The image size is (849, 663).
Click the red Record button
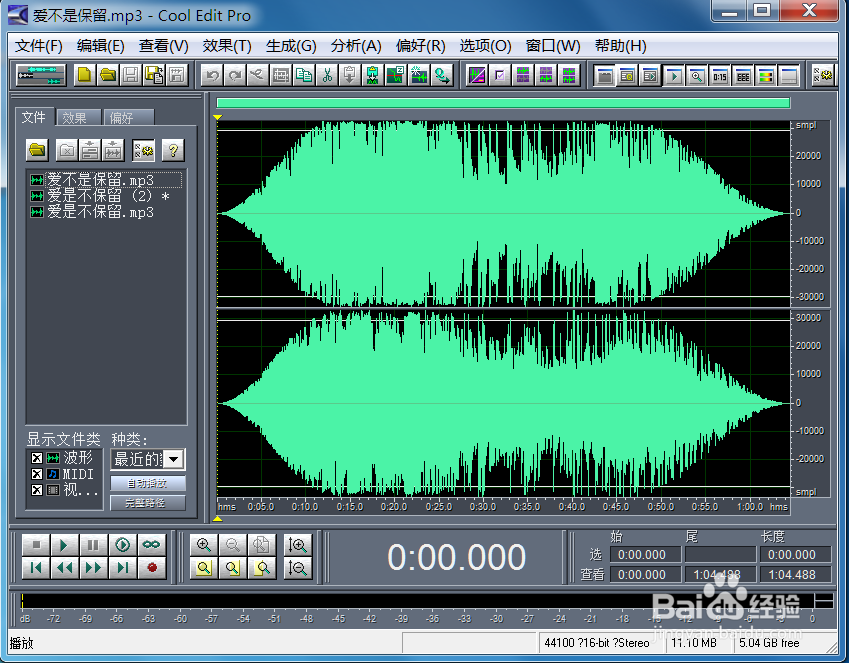tap(151, 568)
